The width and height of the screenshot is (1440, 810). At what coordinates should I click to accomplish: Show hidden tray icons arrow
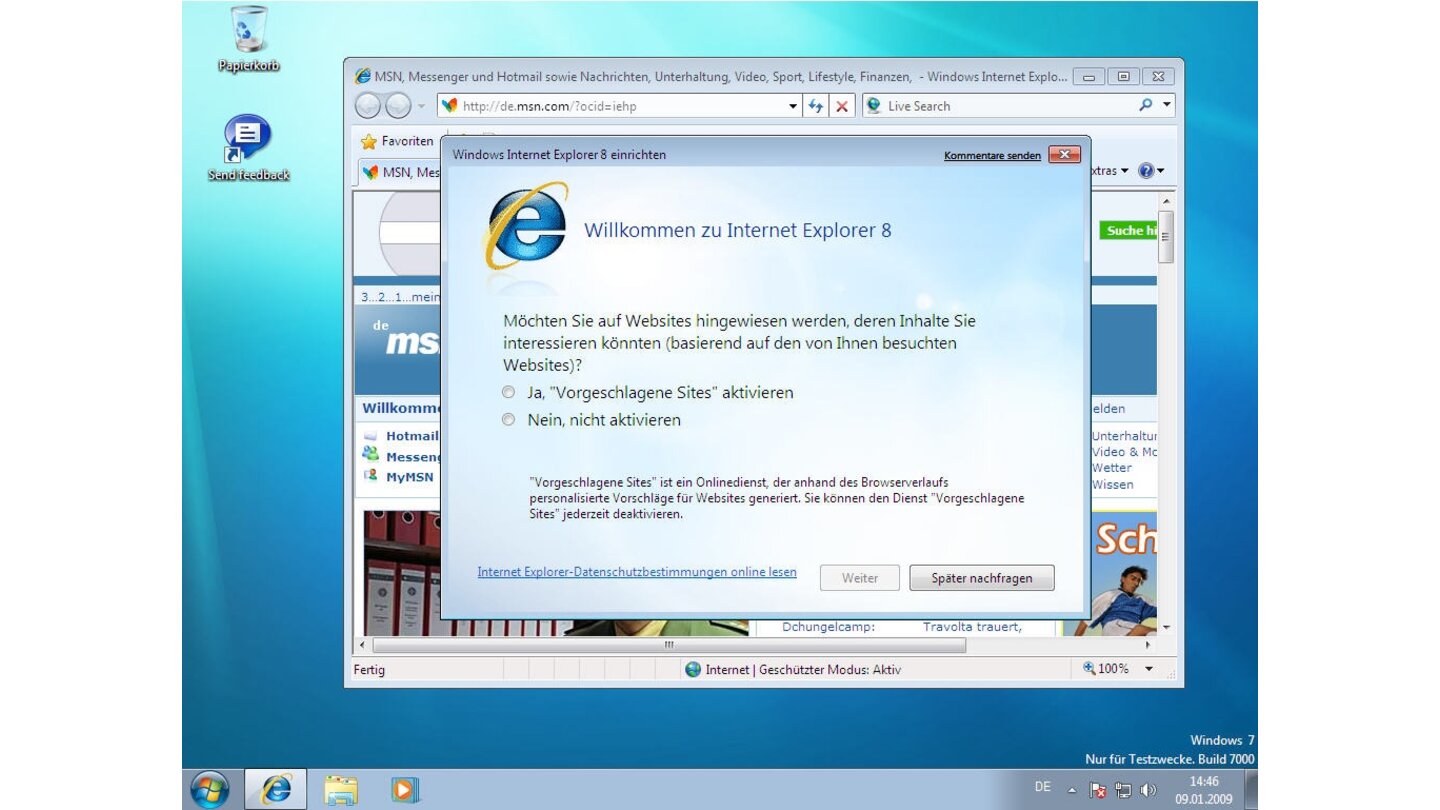[x=1072, y=790]
